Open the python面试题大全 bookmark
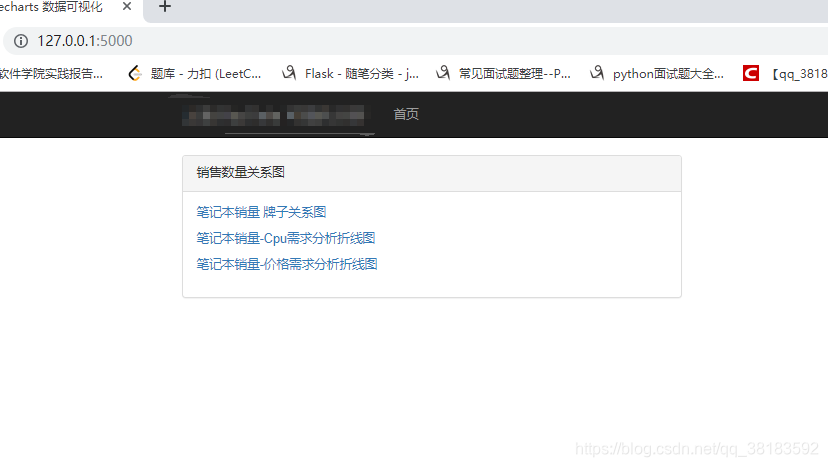828x467 pixels. (668, 73)
